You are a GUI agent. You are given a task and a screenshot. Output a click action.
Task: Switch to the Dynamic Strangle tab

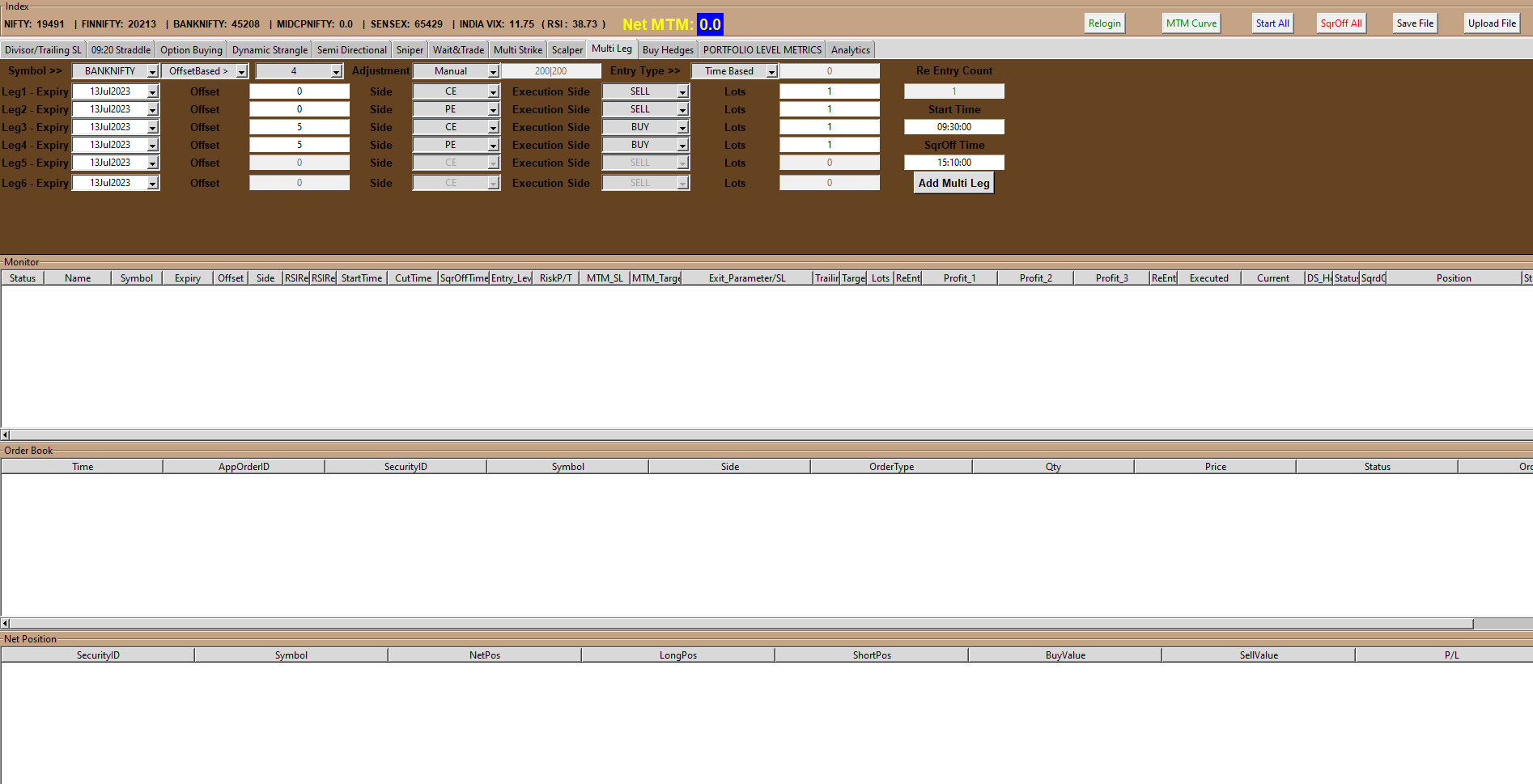(x=270, y=49)
